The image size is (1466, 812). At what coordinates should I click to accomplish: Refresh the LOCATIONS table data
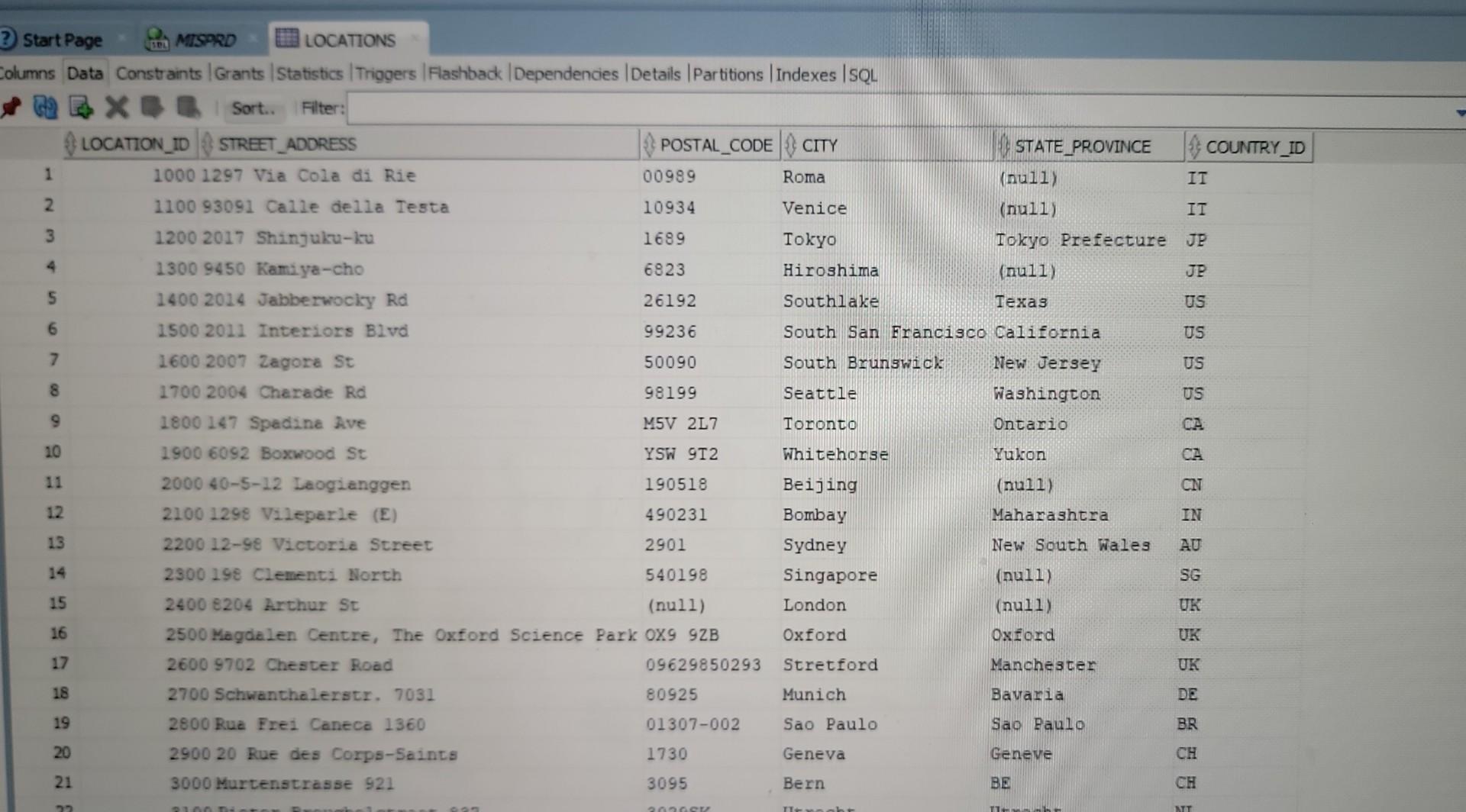tap(44, 108)
